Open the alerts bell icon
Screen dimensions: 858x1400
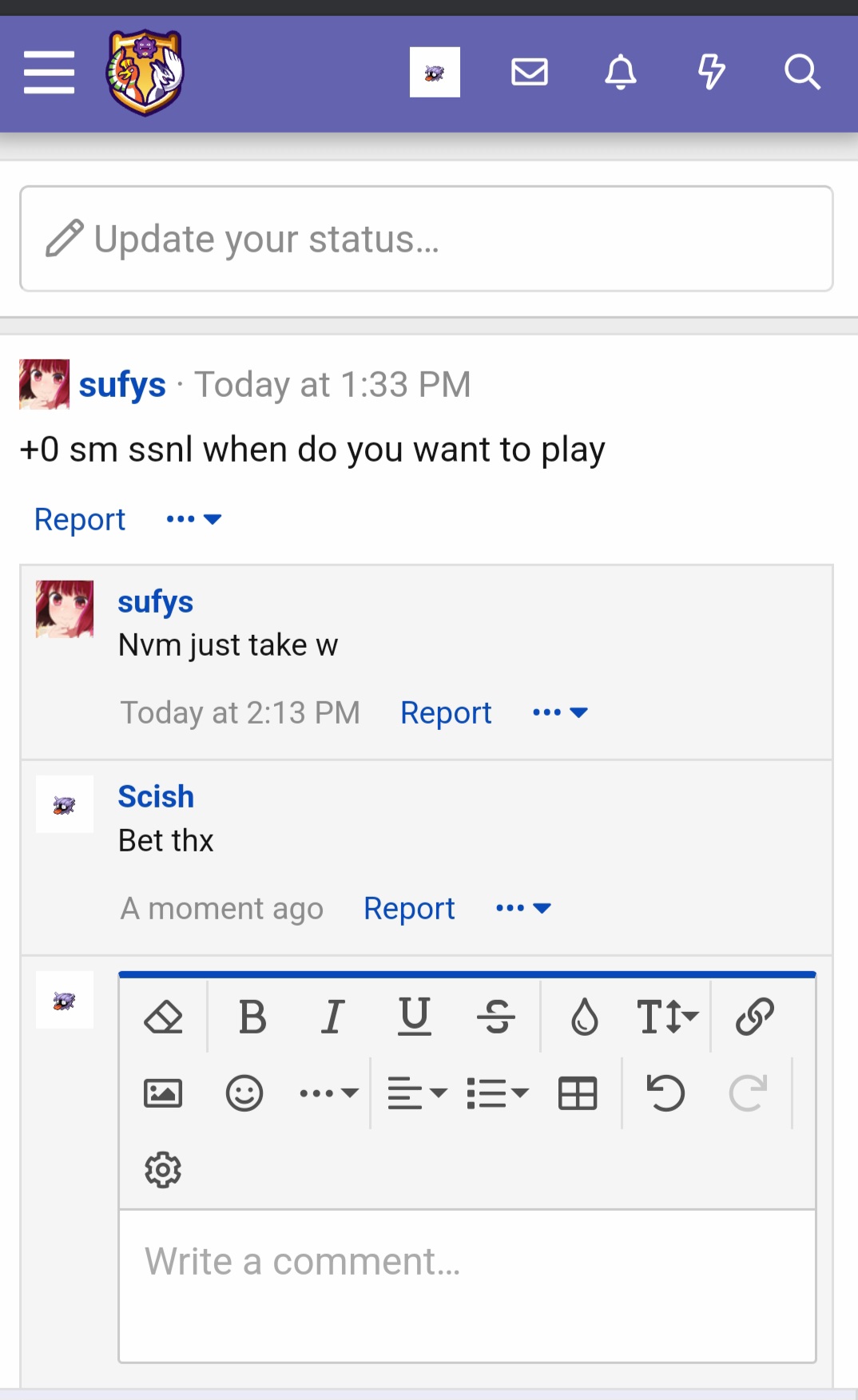click(621, 73)
